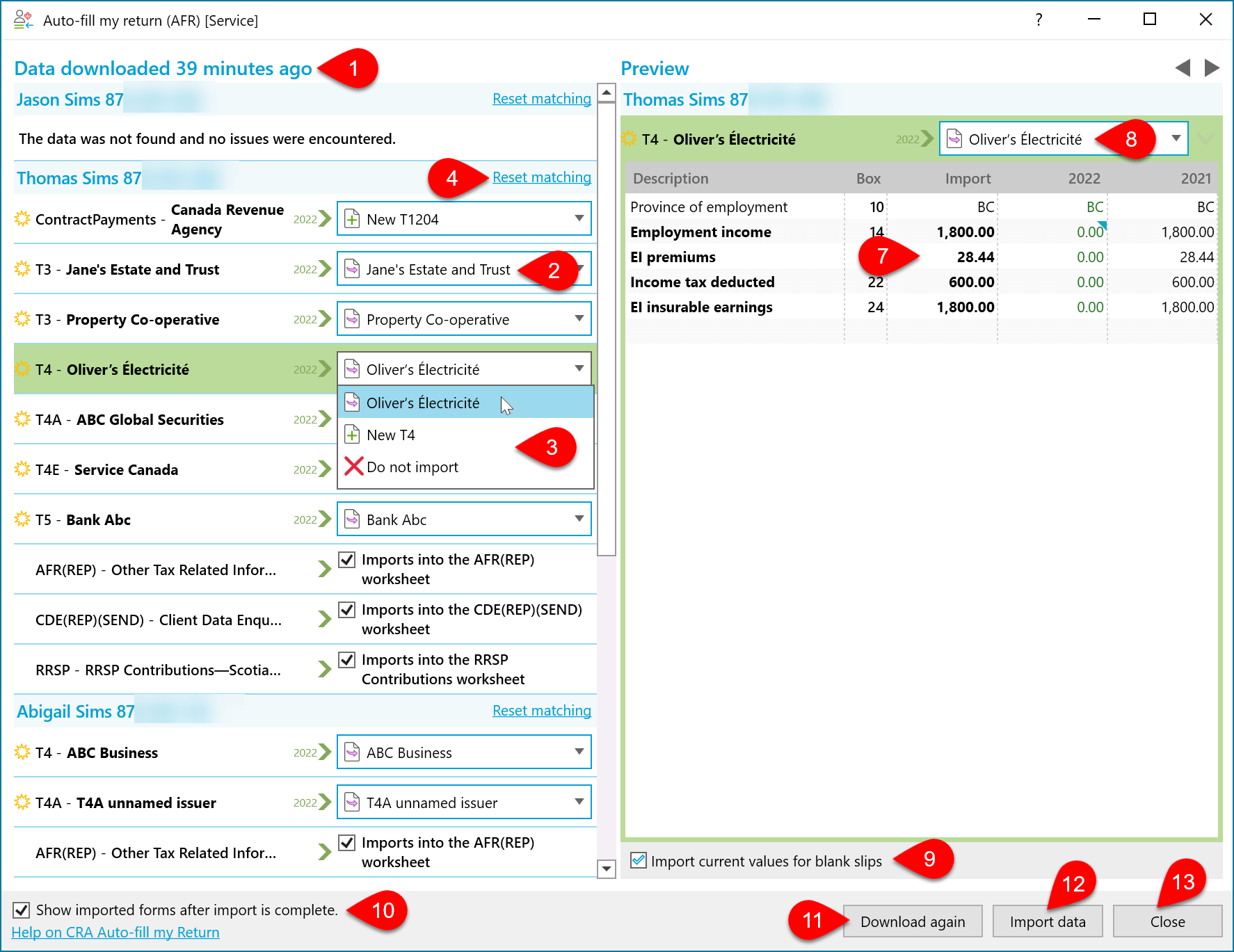Uncheck Abigail's Imports into the AFR(REP) worksheet

click(x=346, y=842)
